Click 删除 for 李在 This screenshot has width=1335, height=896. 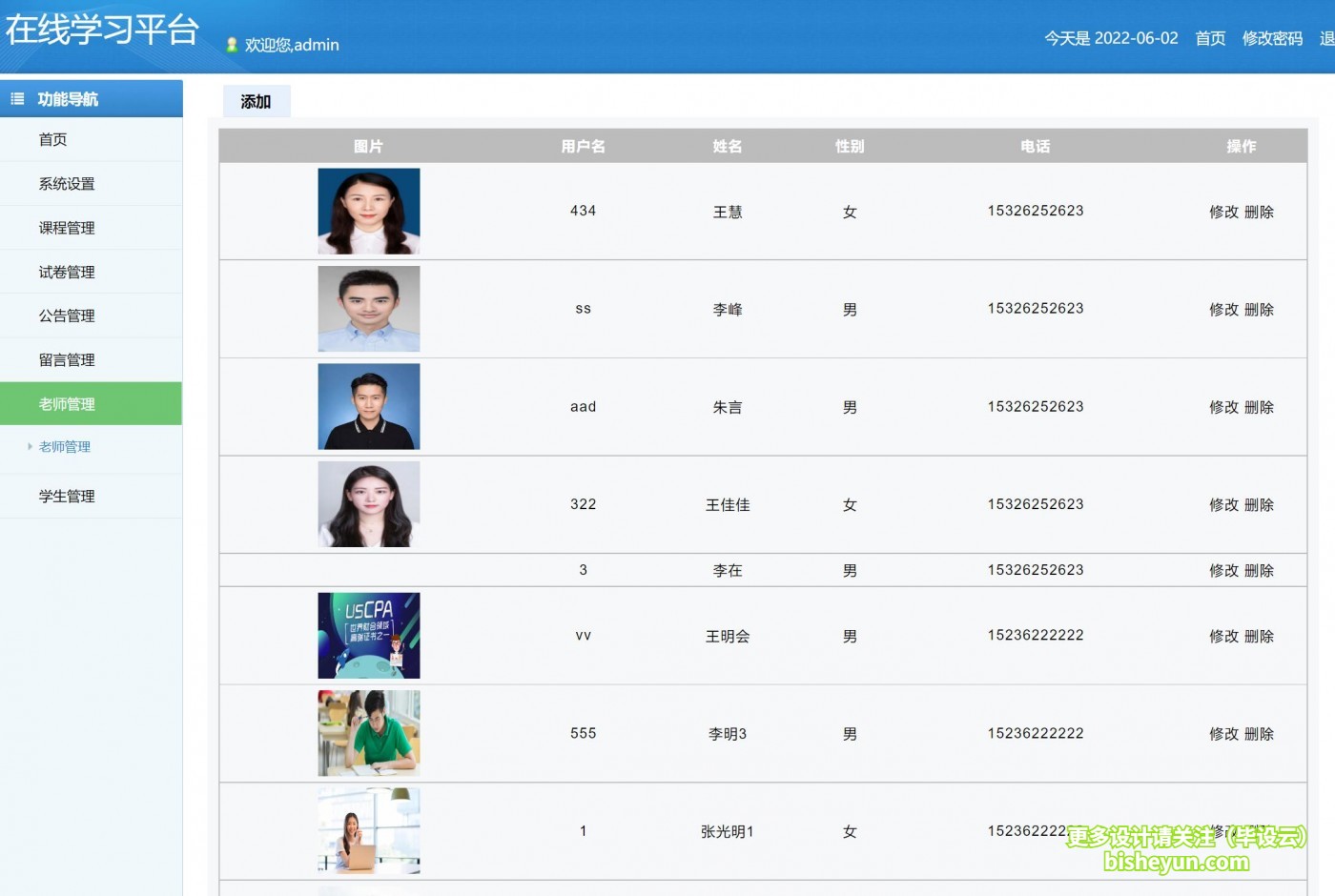pyautogui.click(x=1259, y=570)
